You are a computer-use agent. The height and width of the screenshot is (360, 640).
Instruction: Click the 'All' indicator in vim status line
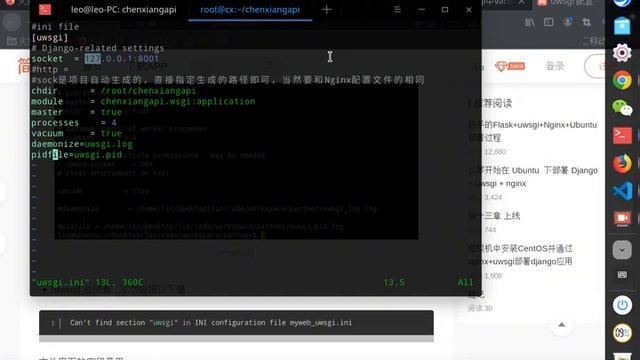[465, 282]
